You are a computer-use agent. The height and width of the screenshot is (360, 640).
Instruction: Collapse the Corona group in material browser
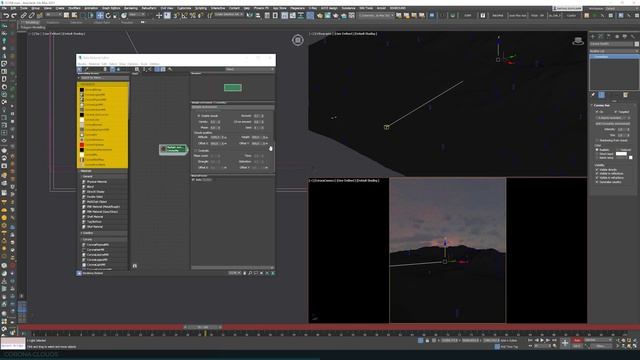[87, 240]
